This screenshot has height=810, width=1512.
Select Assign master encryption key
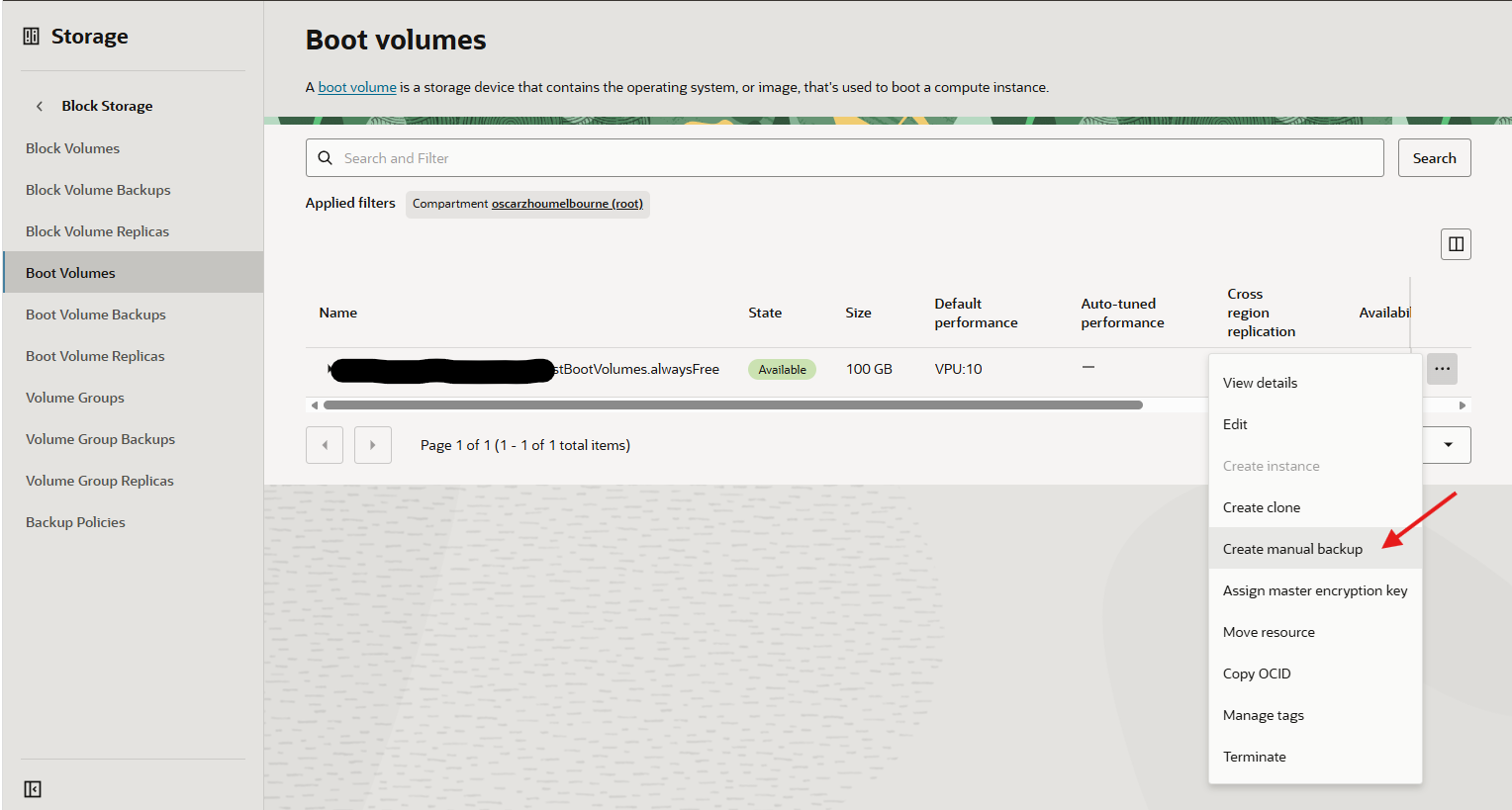click(x=1315, y=590)
